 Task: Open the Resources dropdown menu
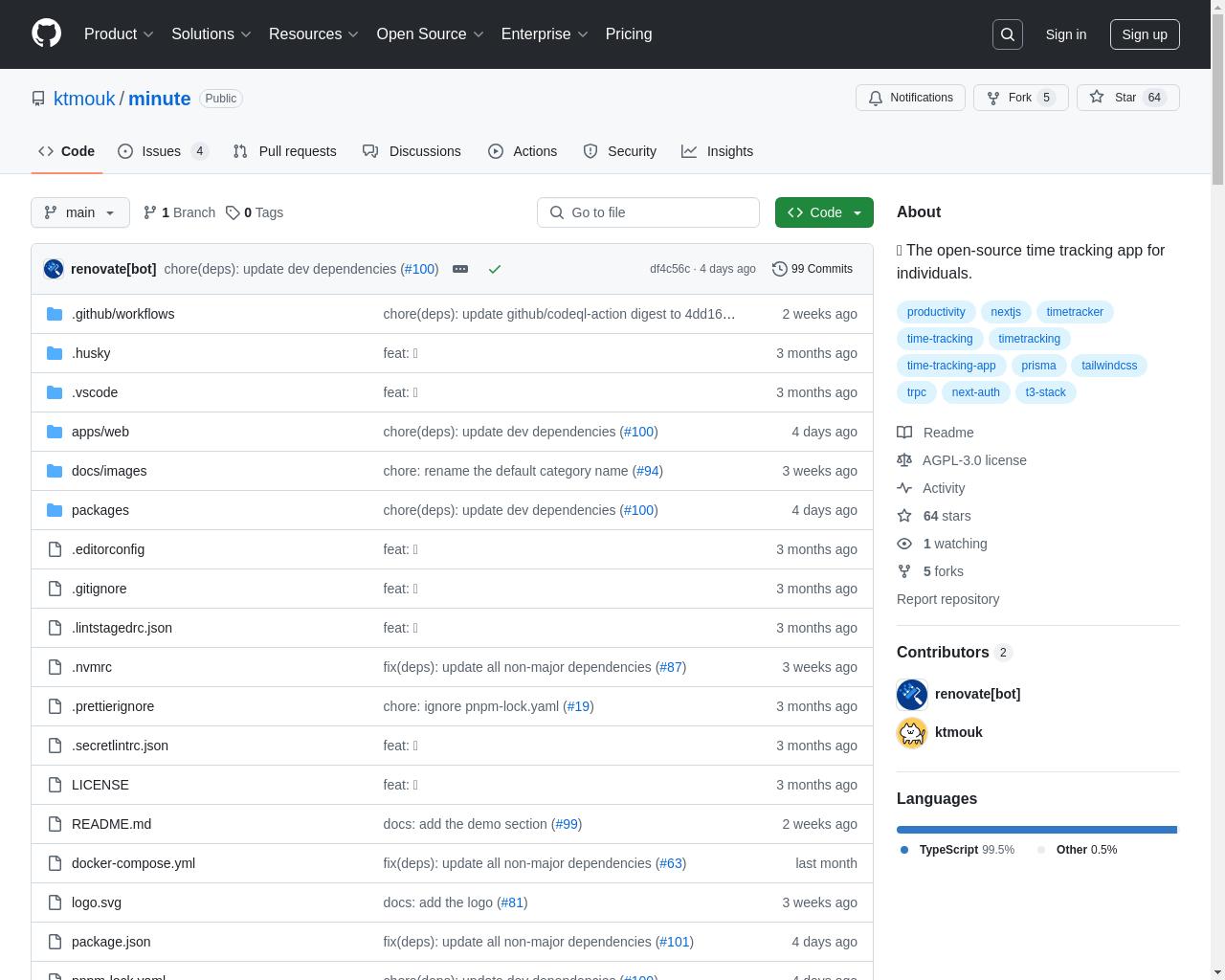314,34
